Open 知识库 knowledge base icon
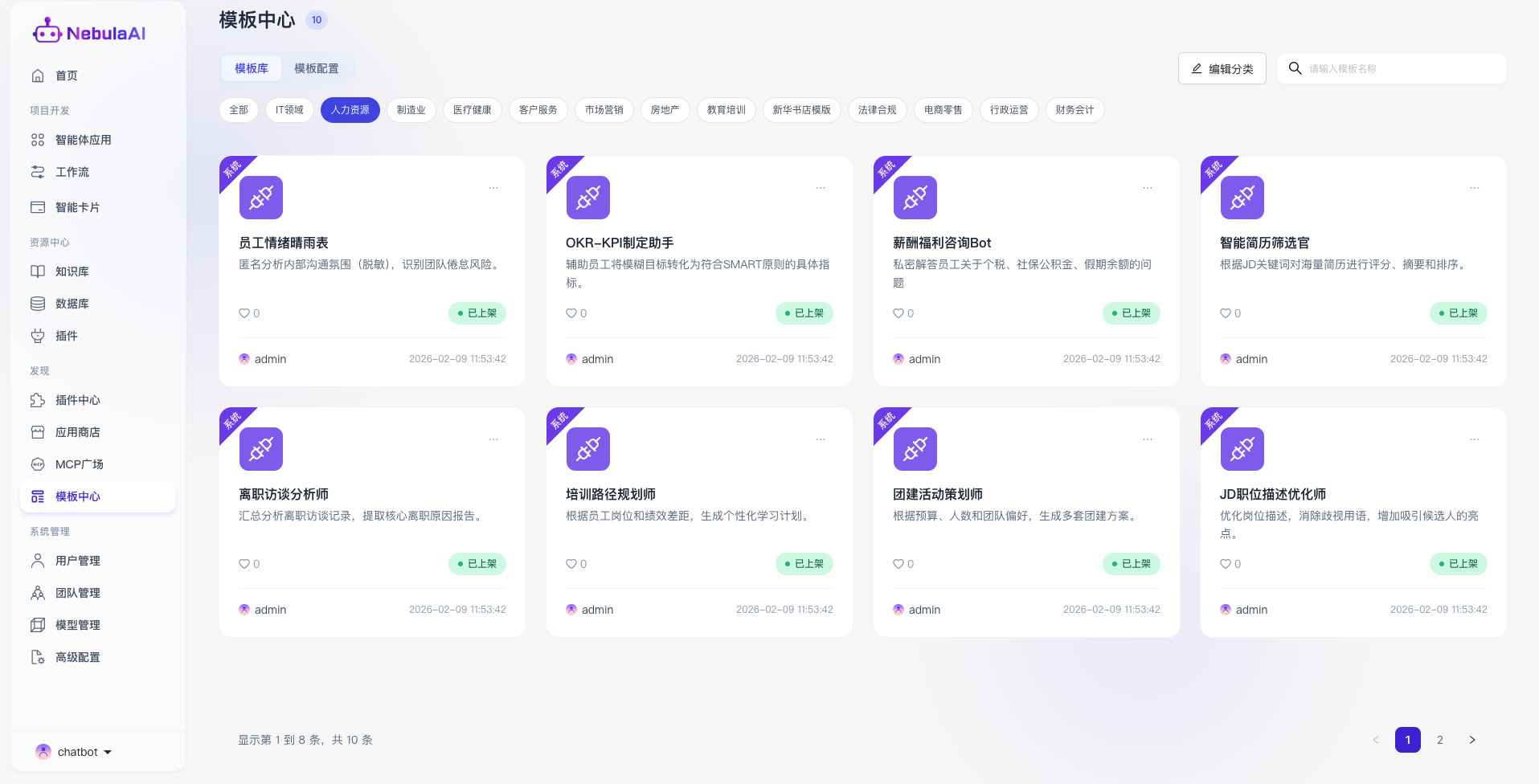This screenshot has width=1539, height=784. coord(38,272)
